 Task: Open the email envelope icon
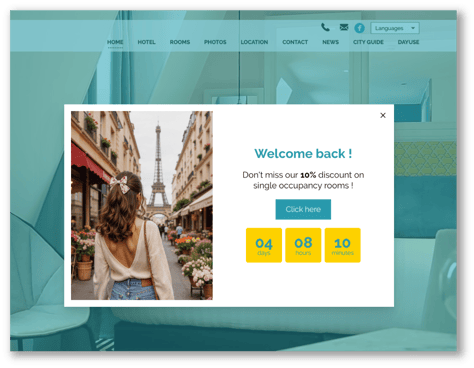click(x=344, y=27)
